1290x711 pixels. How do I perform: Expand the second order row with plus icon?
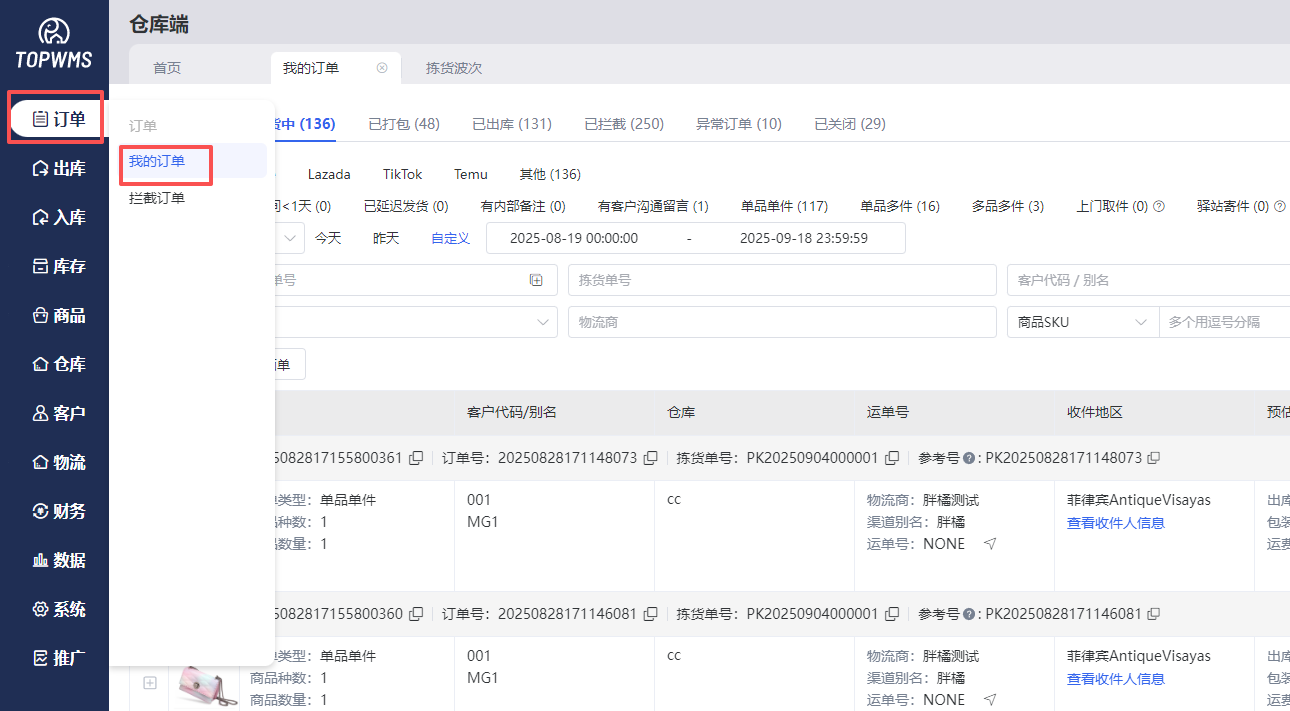(x=150, y=683)
